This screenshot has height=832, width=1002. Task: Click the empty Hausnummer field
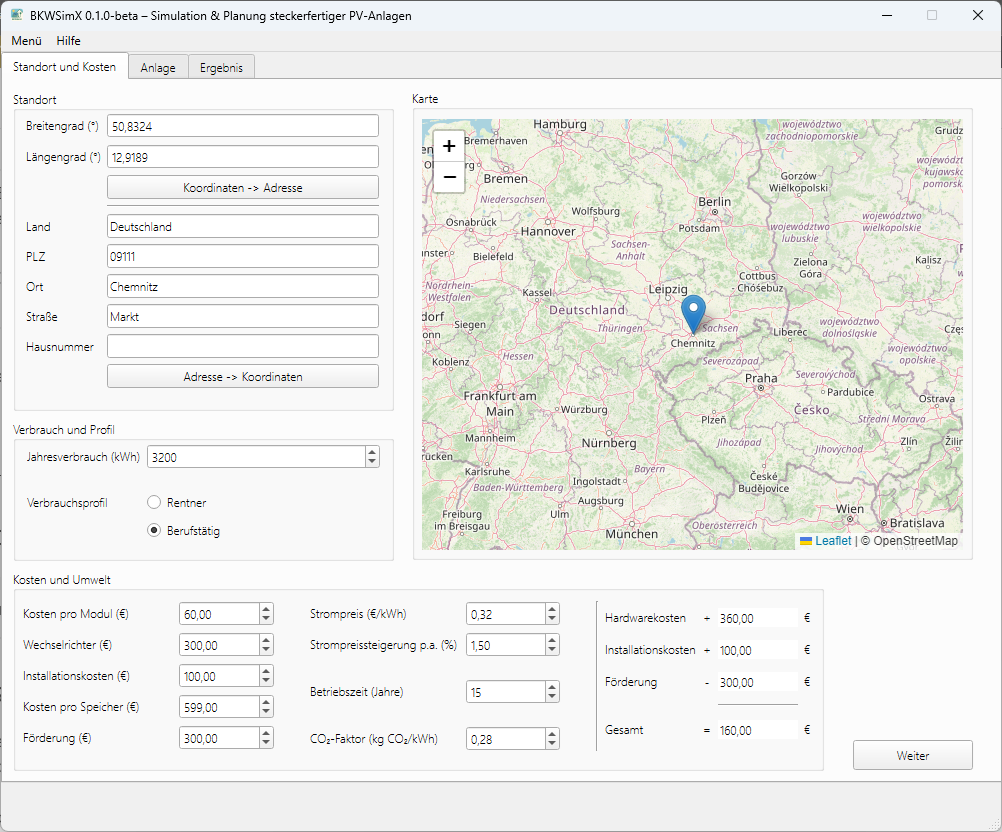(243, 346)
